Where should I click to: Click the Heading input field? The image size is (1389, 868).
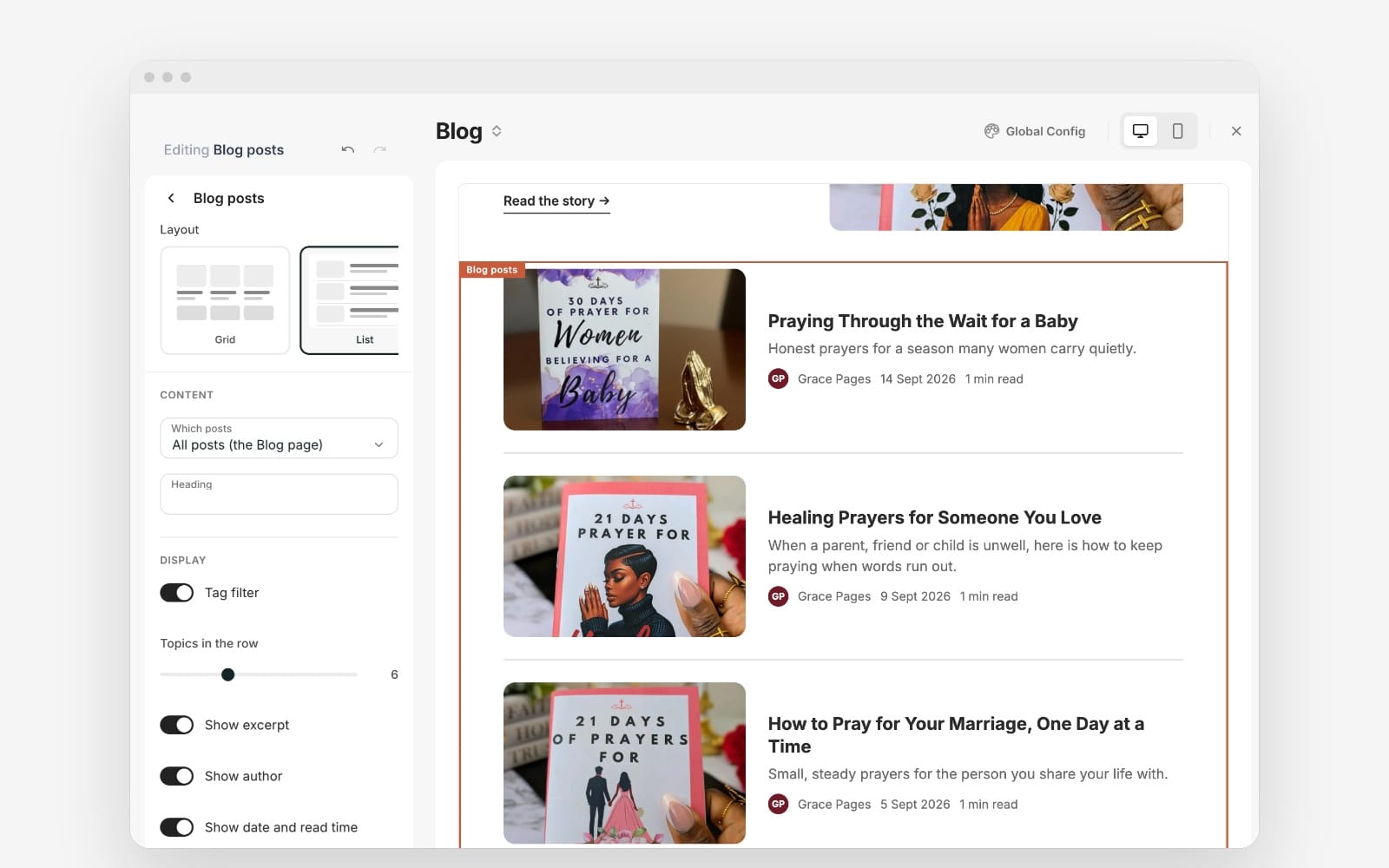(279, 494)
